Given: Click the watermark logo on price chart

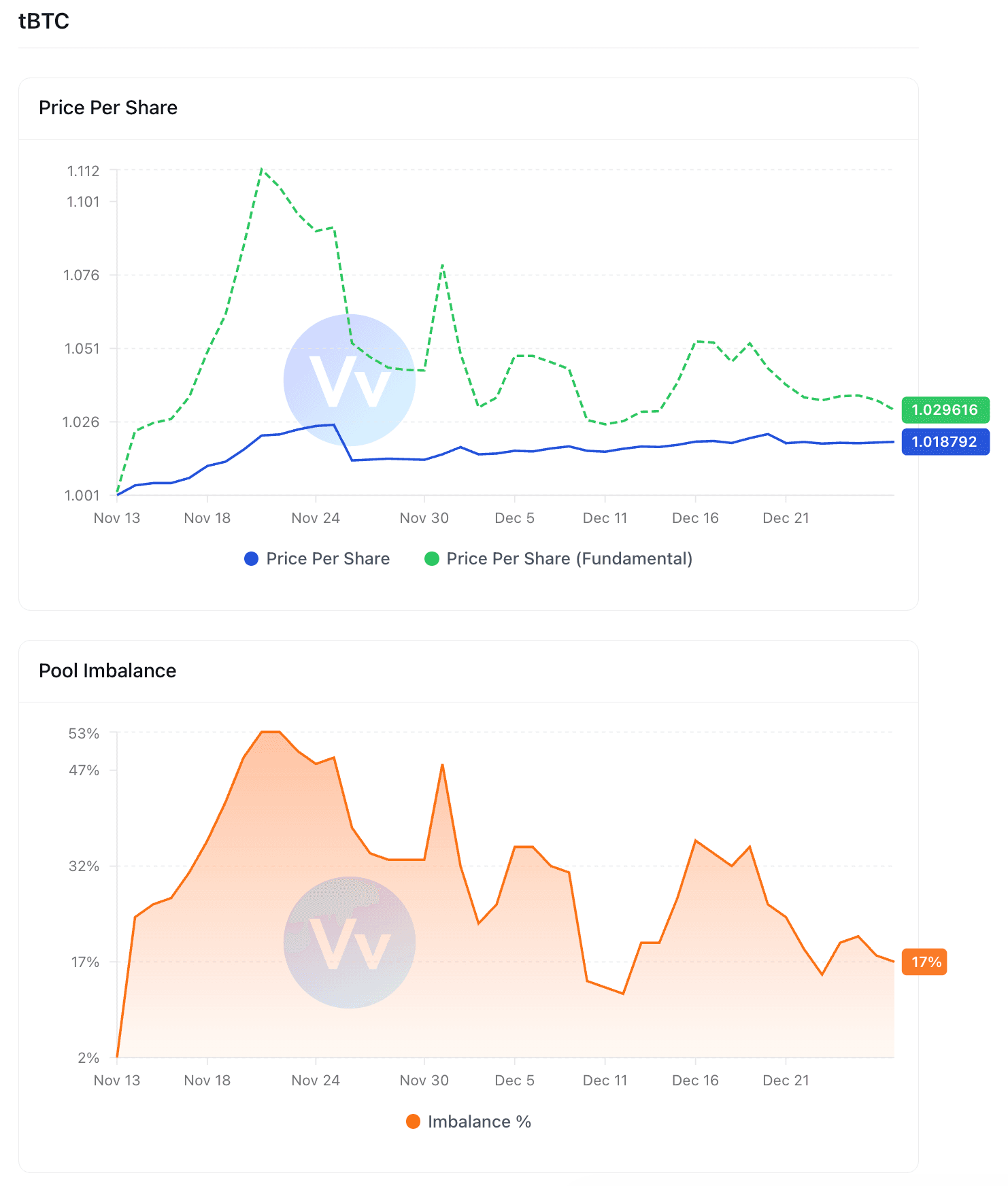Looking at the screenshot, I should [350, 380].
